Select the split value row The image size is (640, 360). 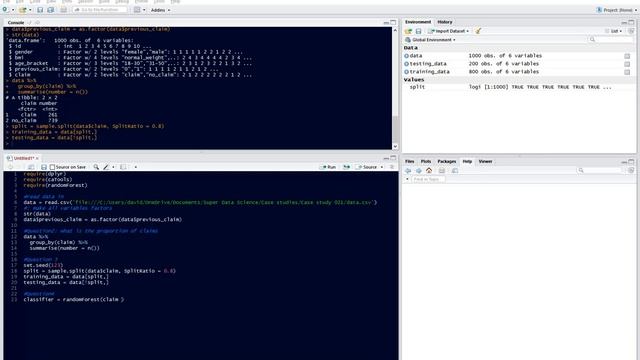pyautogui.click(x=518, y=87)
